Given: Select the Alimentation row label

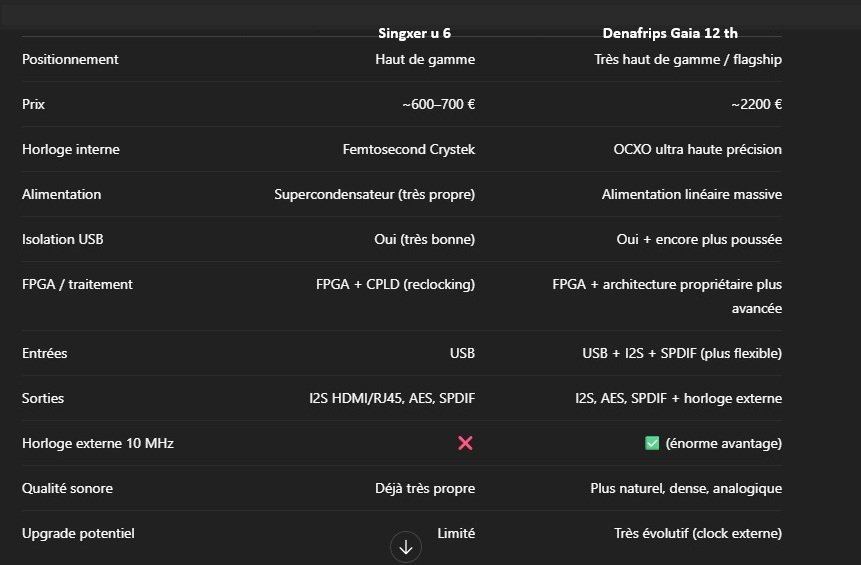Looking at the screenshot, I should (61, 194).
